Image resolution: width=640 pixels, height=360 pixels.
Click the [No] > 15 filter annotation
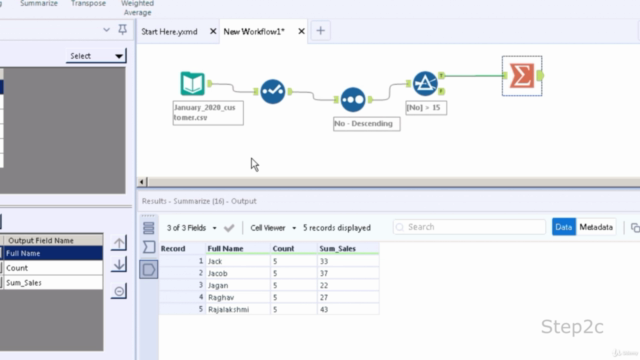point(426,108)
